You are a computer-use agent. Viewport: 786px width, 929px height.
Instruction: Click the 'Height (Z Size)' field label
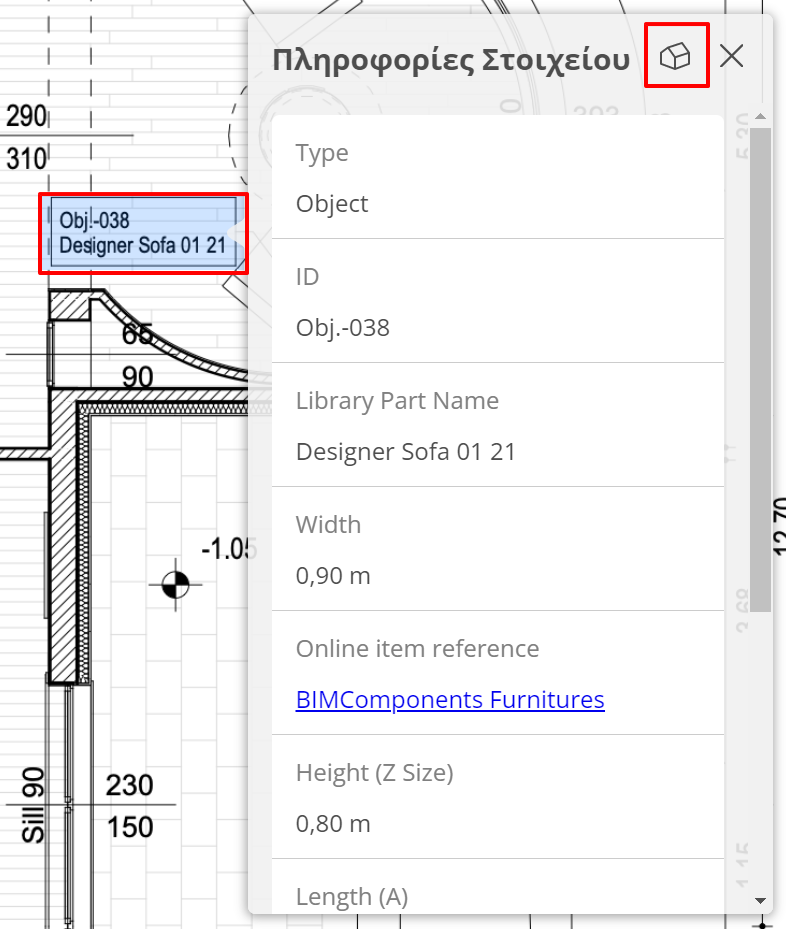pyautogui.click(x=375, y=773)
